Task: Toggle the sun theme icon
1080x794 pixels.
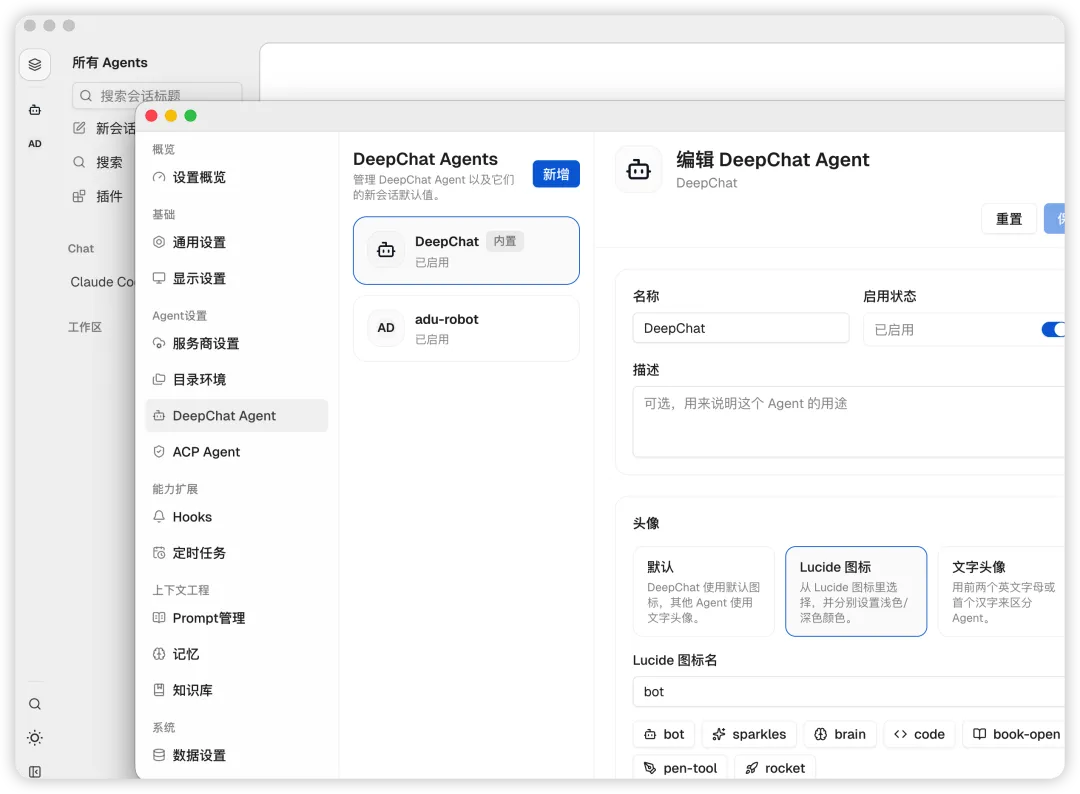Action: pos(34,738)
